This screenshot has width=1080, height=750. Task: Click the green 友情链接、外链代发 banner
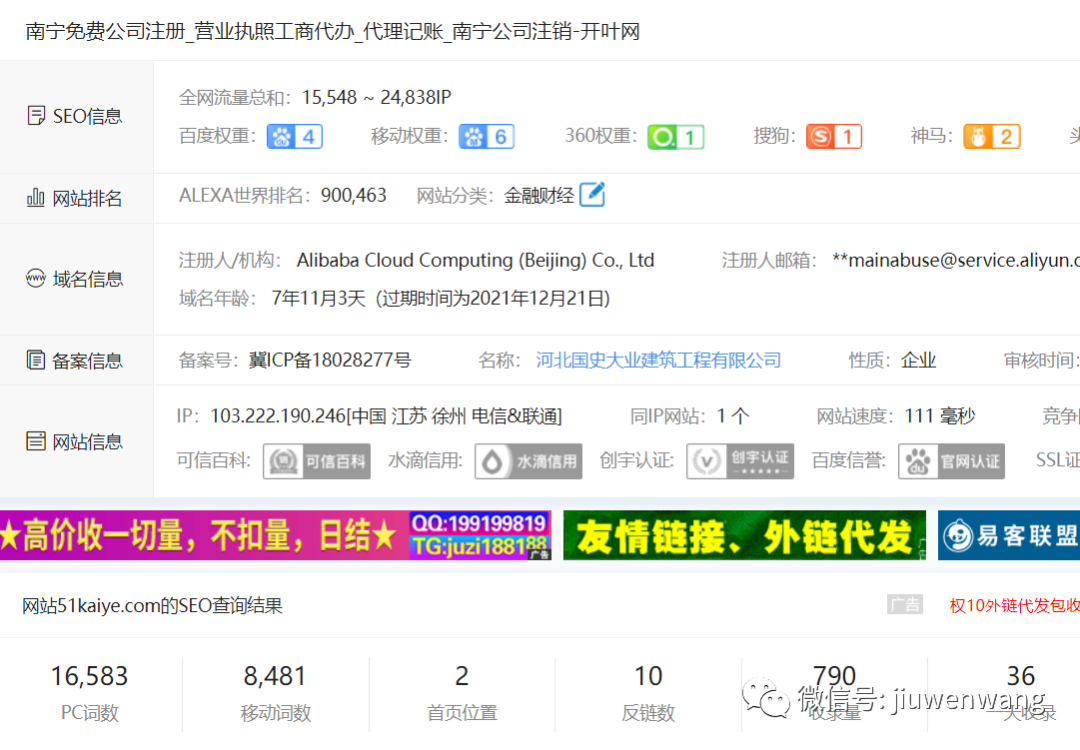(745, 535)
